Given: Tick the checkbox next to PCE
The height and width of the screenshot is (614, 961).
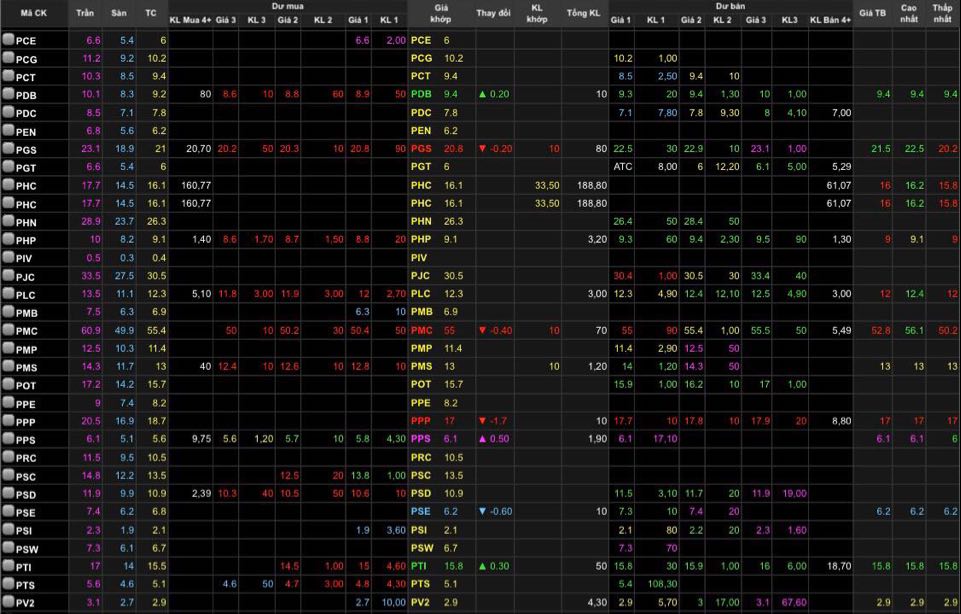Looking at the screenshot, I should 8,40.
